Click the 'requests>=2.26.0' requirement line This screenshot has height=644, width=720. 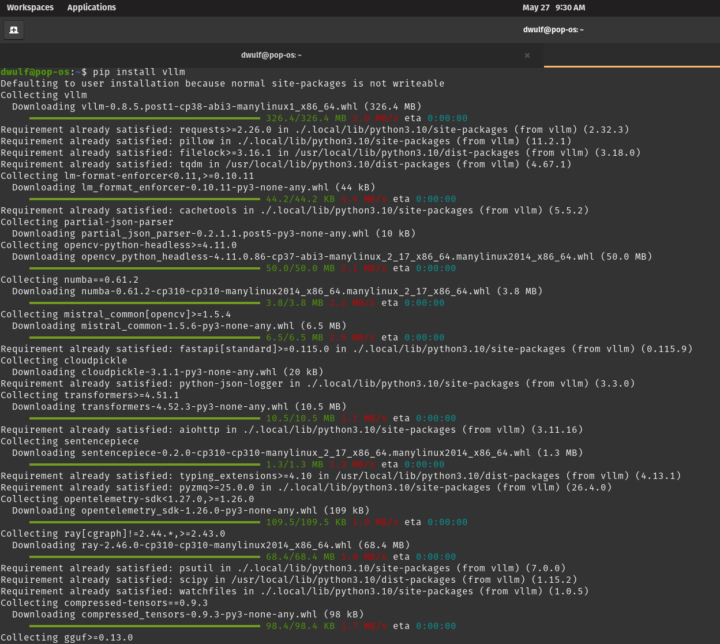click(x=315, y=130)
